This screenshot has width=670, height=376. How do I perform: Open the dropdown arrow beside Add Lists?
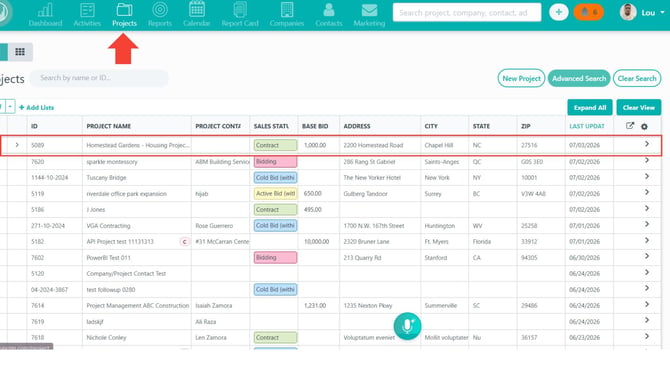tap(10, 106)
